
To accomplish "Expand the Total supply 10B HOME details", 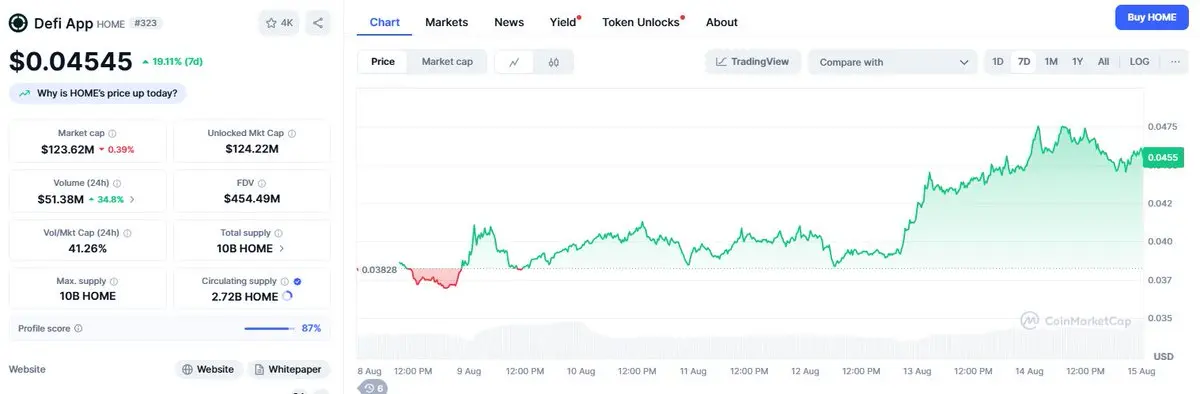I will [x=251, y=248].
